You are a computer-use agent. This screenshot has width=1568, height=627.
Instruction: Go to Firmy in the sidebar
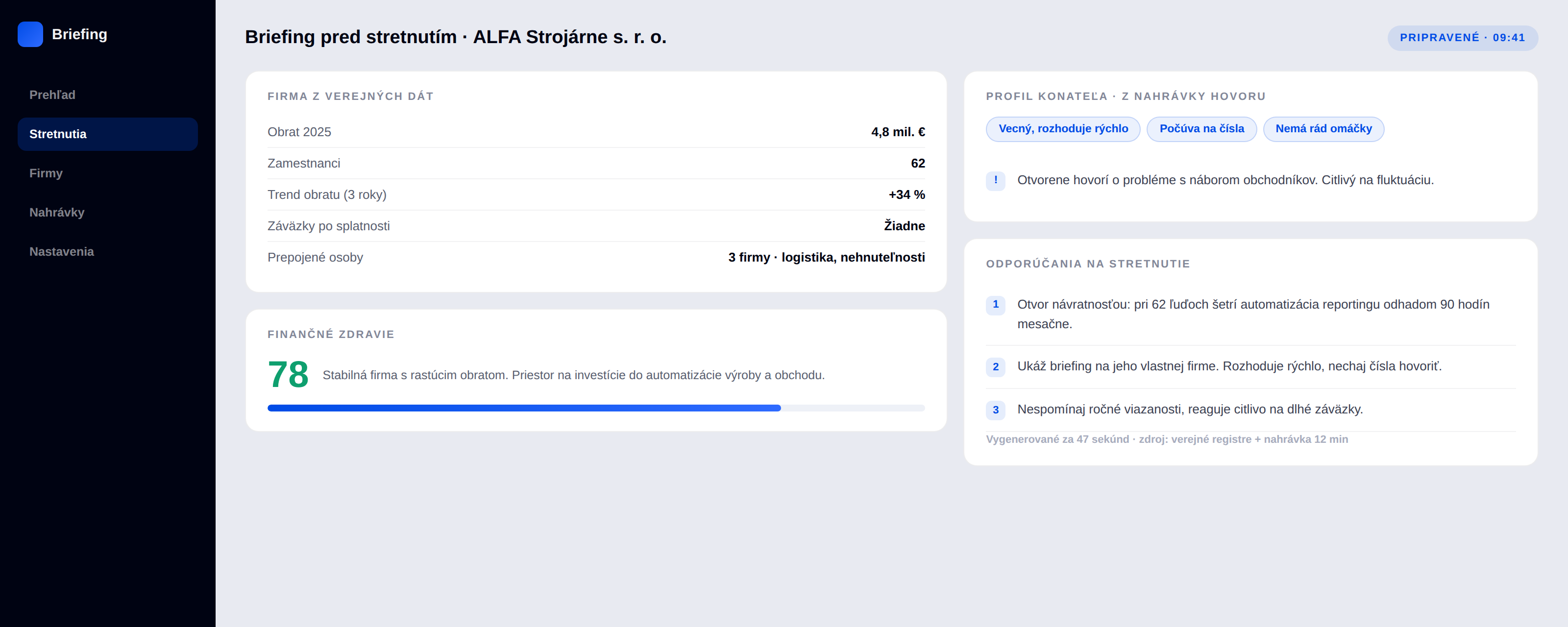click(108, 173)
